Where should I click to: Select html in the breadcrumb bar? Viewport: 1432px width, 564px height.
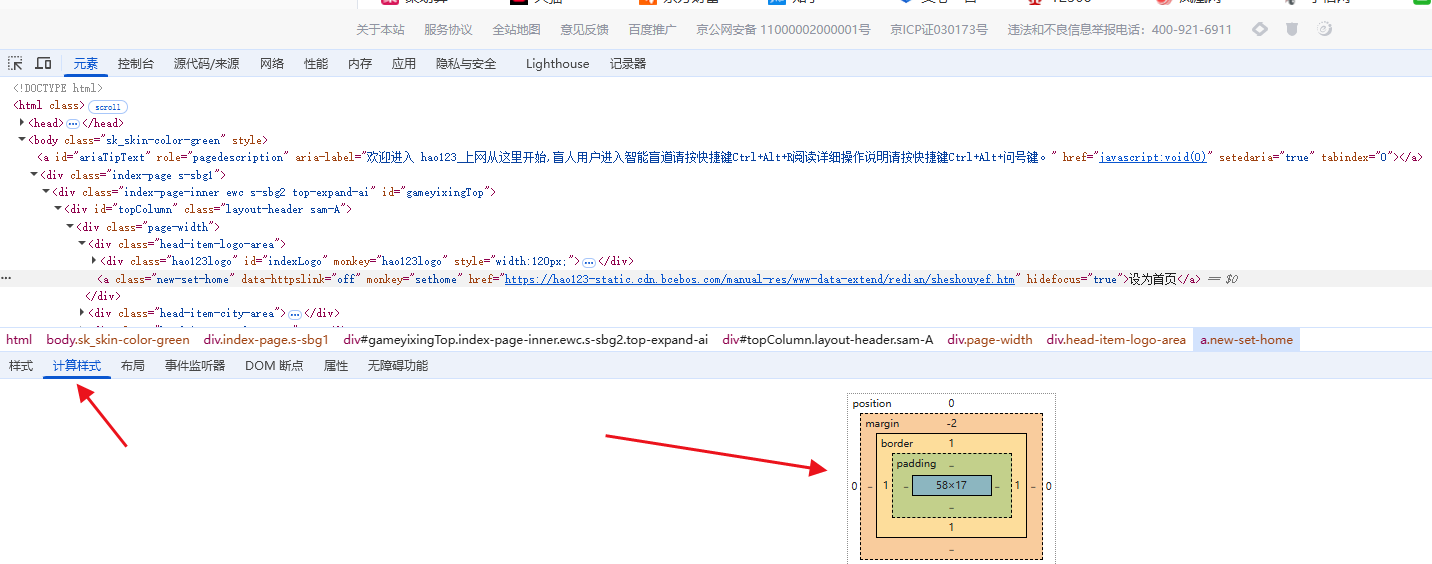19,340
